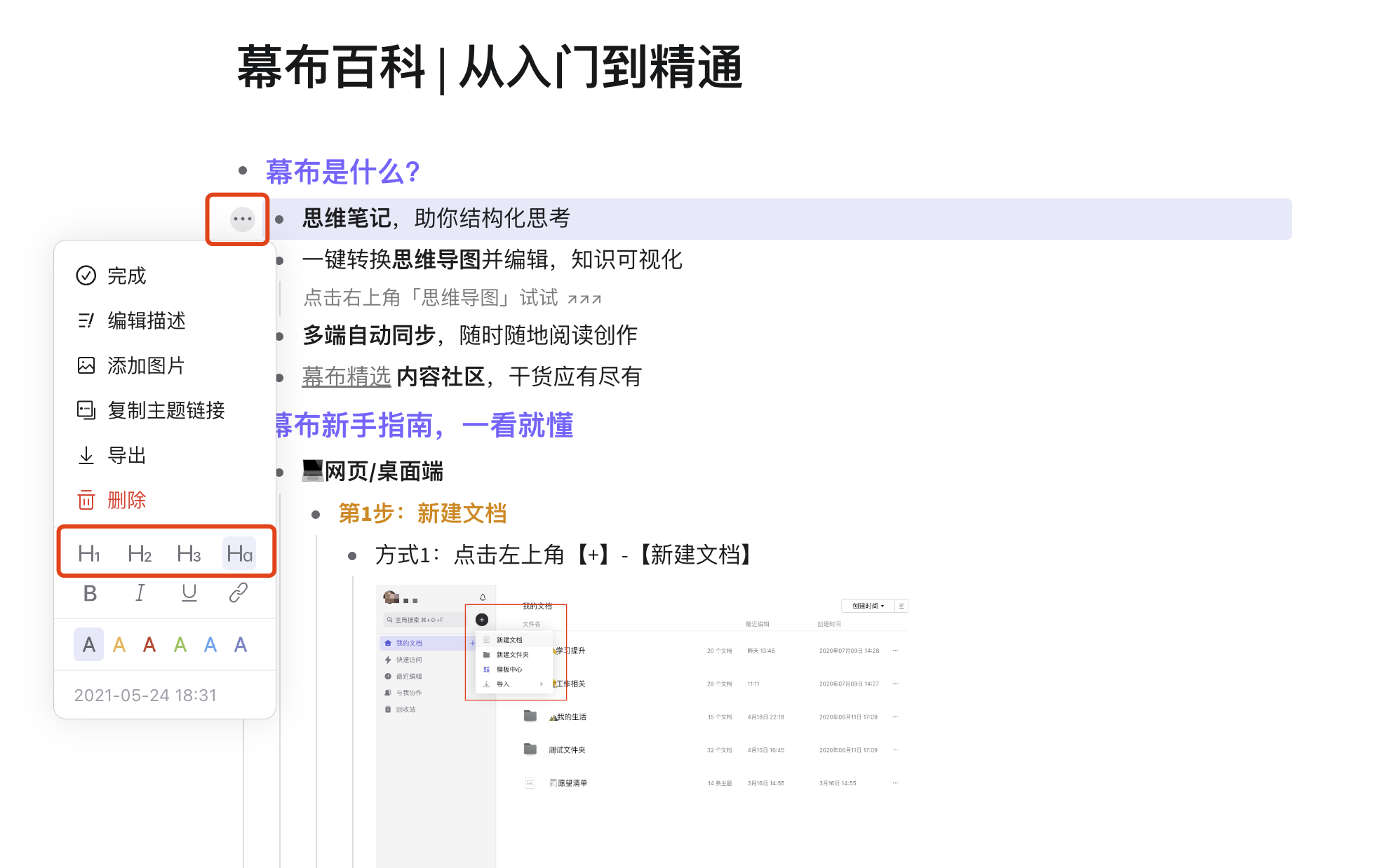This screenshot has height=868, width=1382.
Task: Click the 编辑描述 note icon
Action: pyautogui.click(x=86, y=320)
